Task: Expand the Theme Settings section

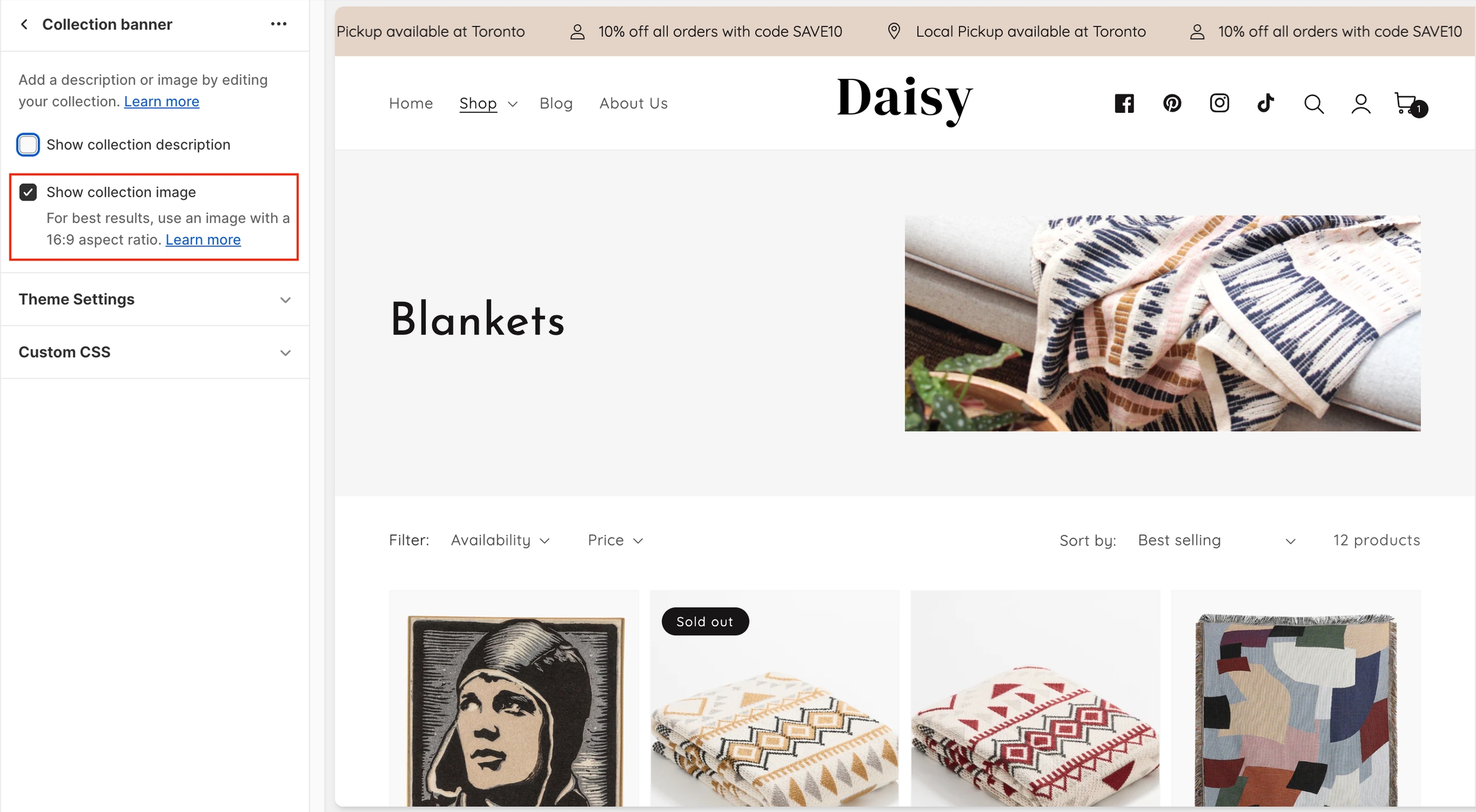Action: (155, 300)
